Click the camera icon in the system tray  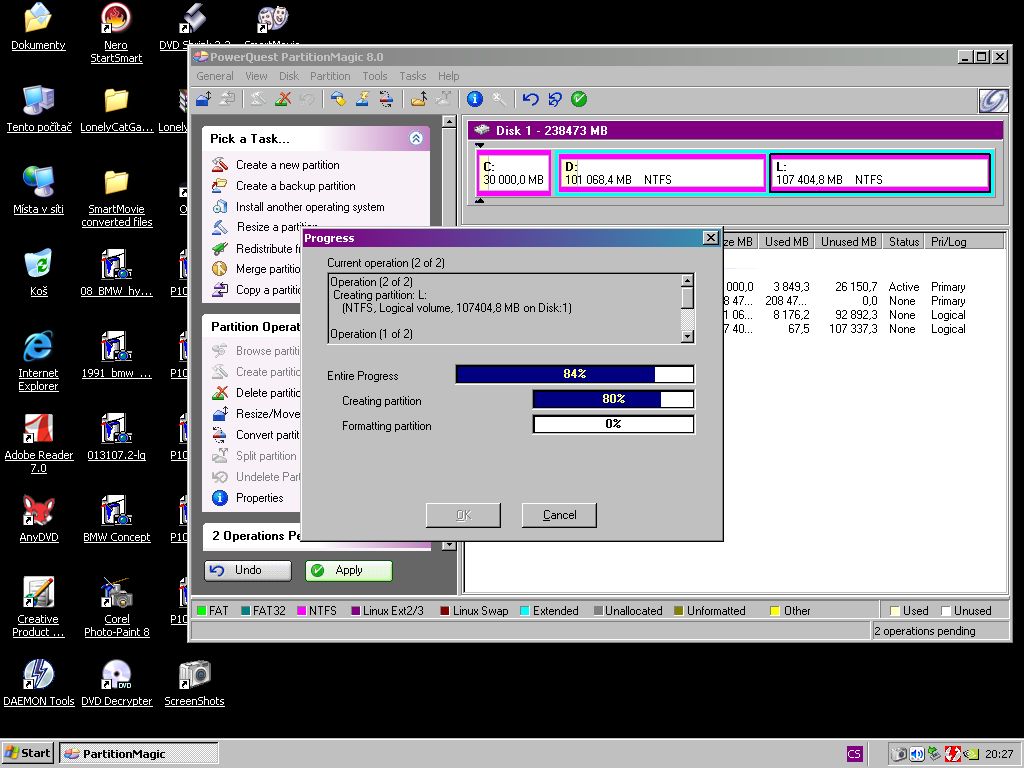(899, 754)
